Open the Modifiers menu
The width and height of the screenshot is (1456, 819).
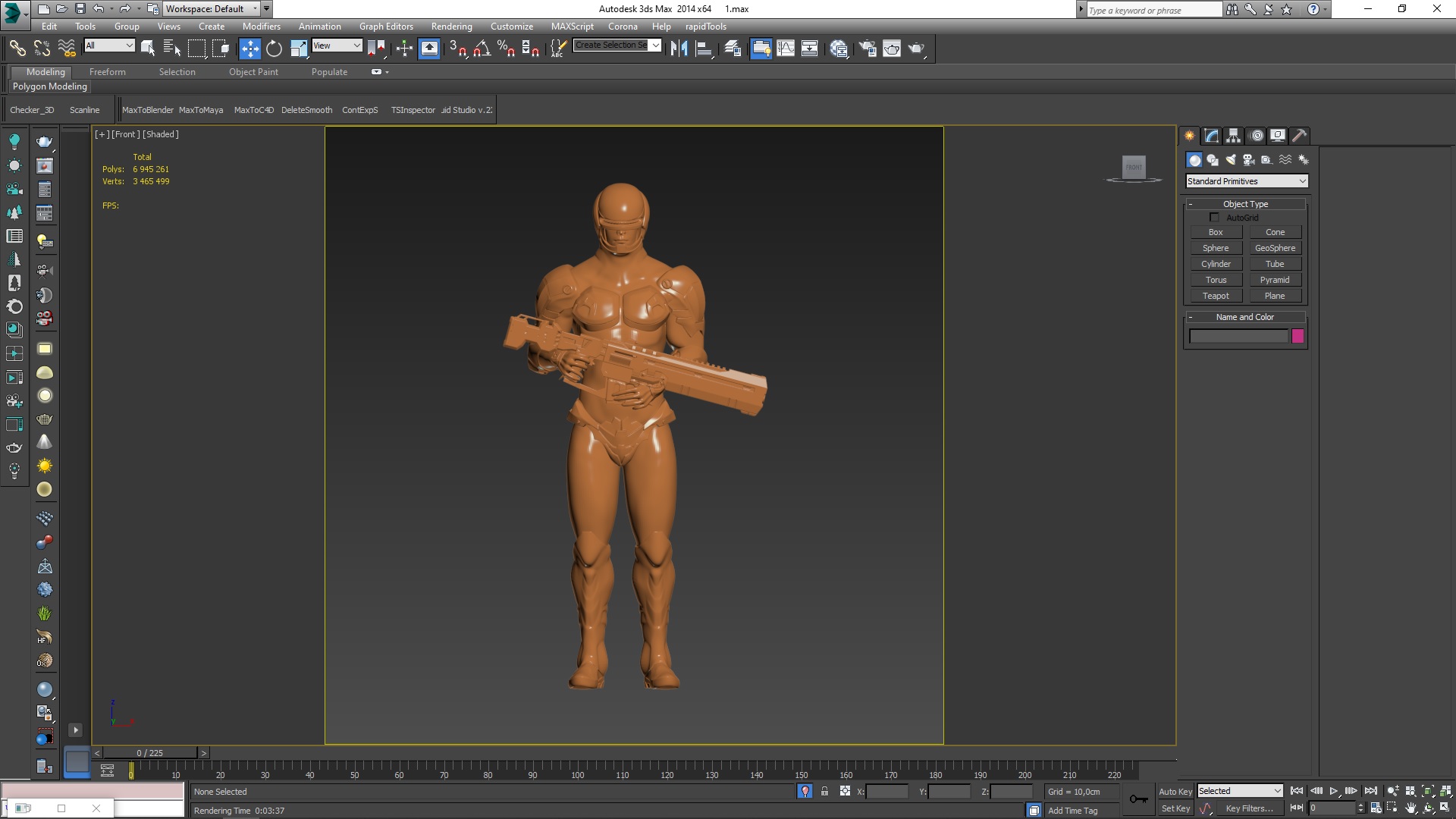261,26
